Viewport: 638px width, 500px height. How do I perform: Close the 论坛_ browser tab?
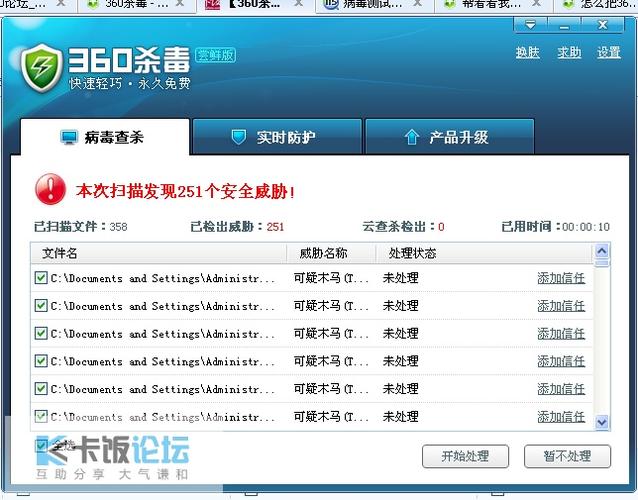coord(61,3)
